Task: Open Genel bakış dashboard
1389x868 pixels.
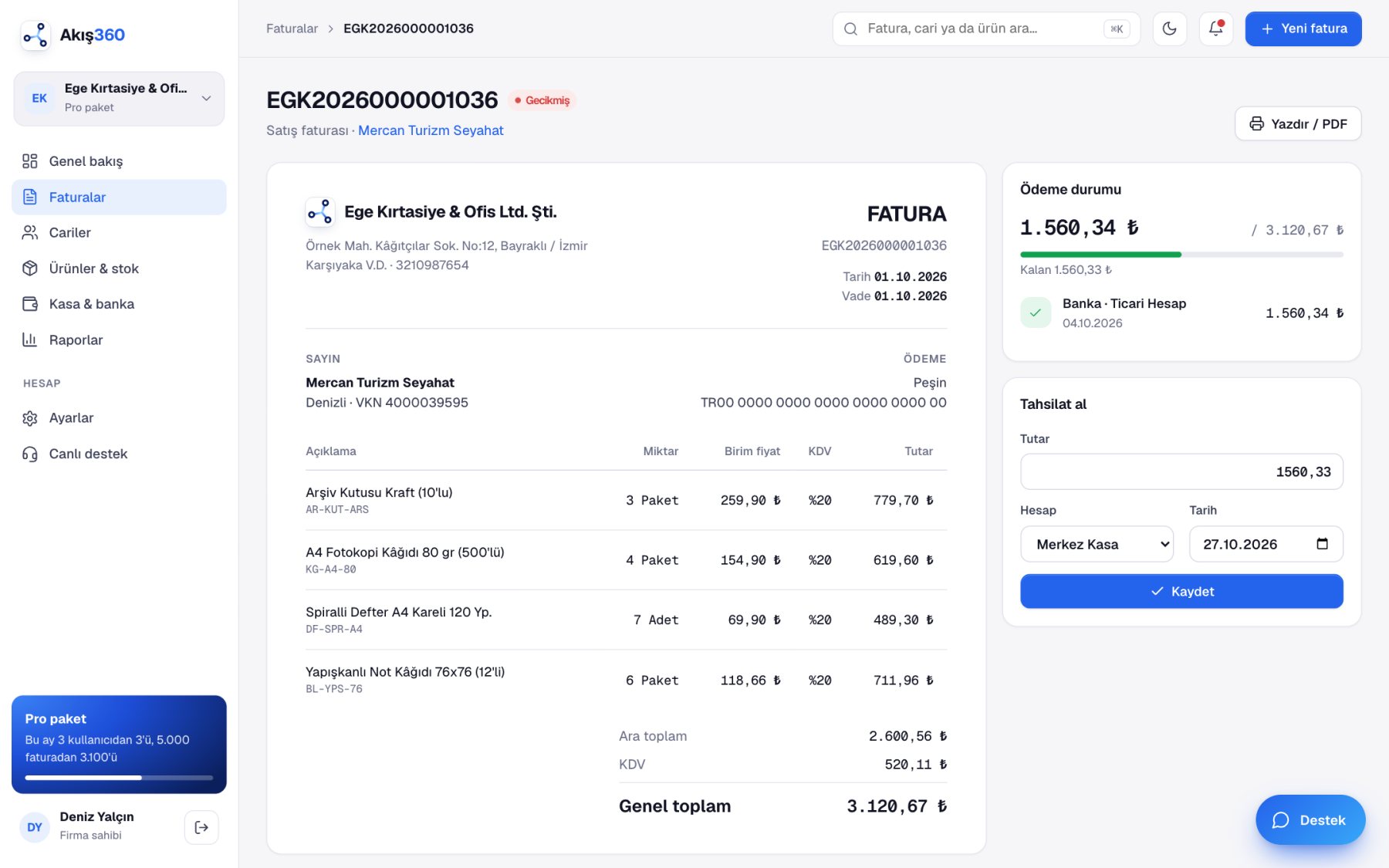Action: (119, 161)
